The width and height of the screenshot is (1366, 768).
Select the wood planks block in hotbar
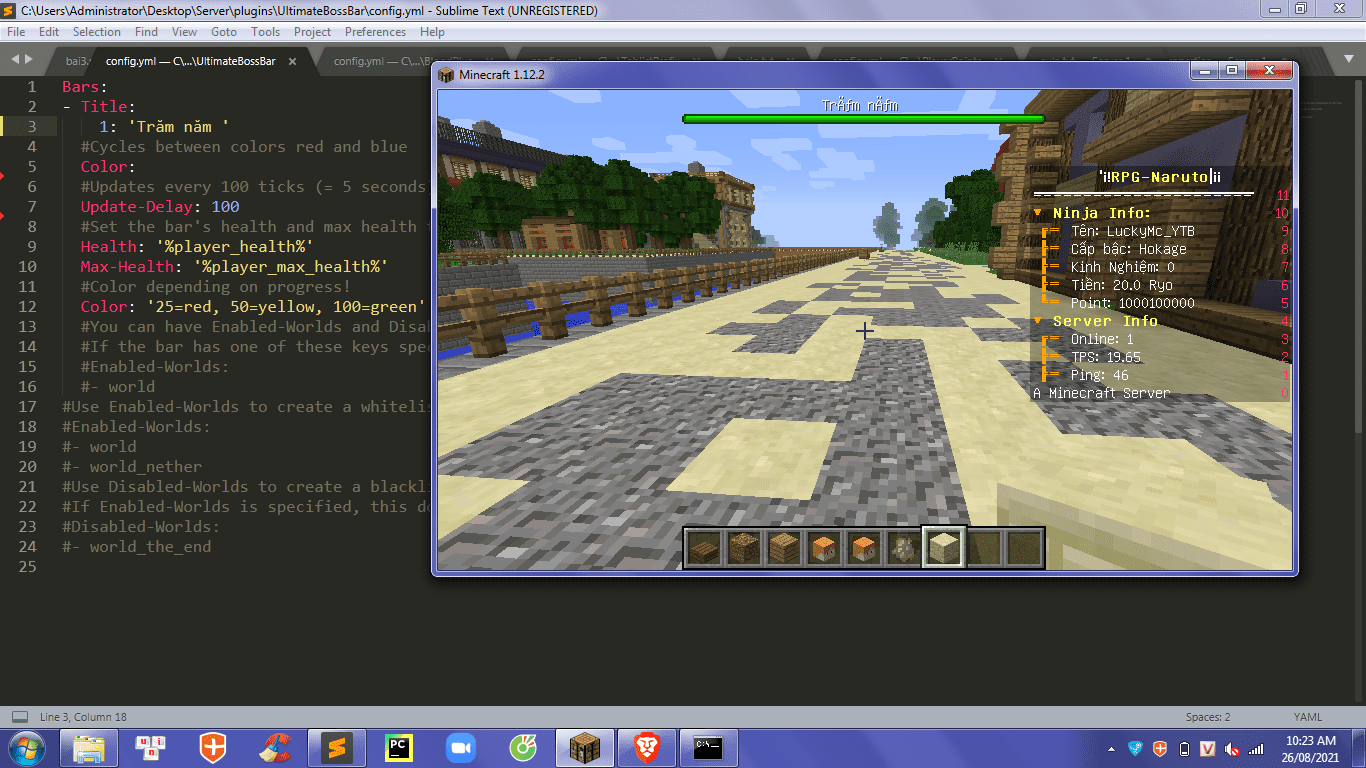point(784,548)
